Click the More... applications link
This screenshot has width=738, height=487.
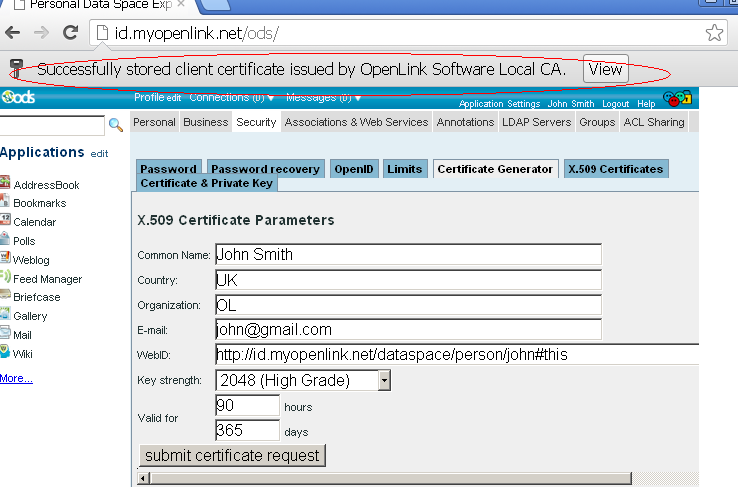16,378
